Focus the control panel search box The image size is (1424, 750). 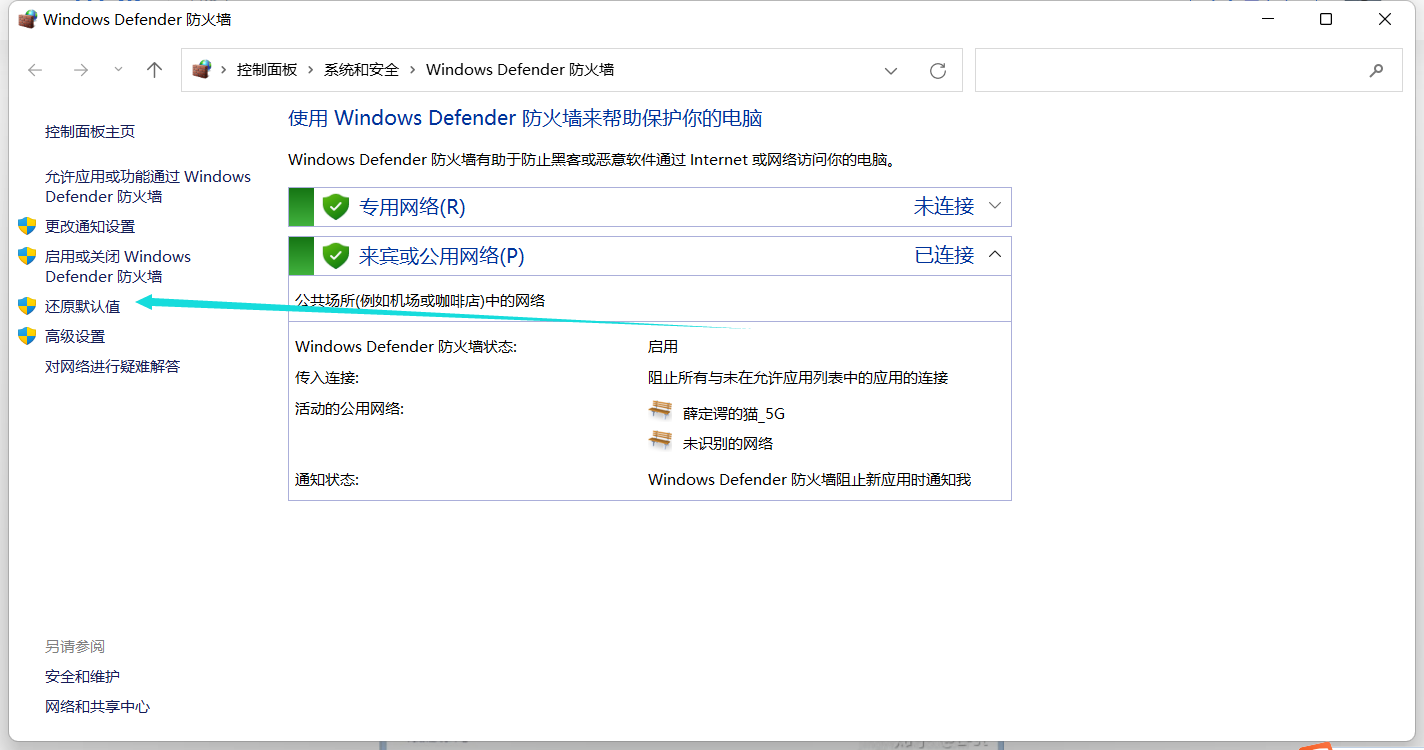click(x=1189, y=70)
